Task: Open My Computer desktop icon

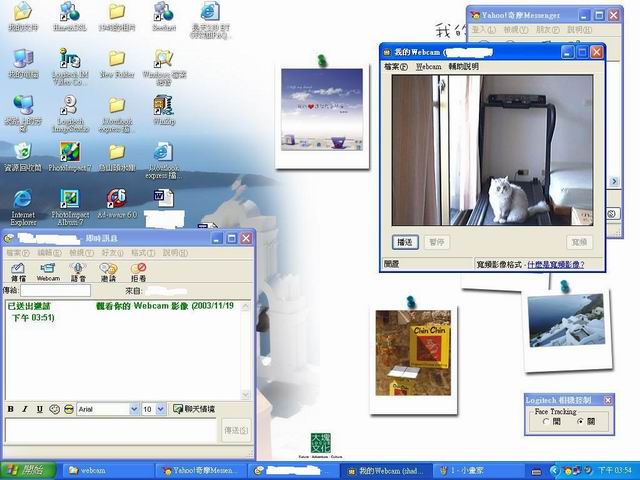Action: 23,63
